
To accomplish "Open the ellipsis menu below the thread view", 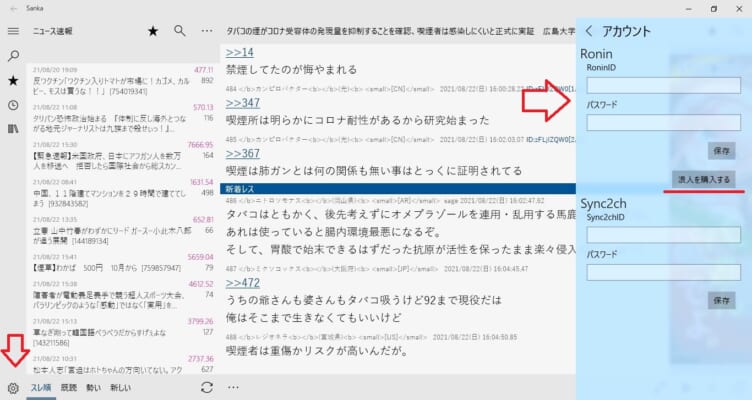I will click(x=234, y=388).
